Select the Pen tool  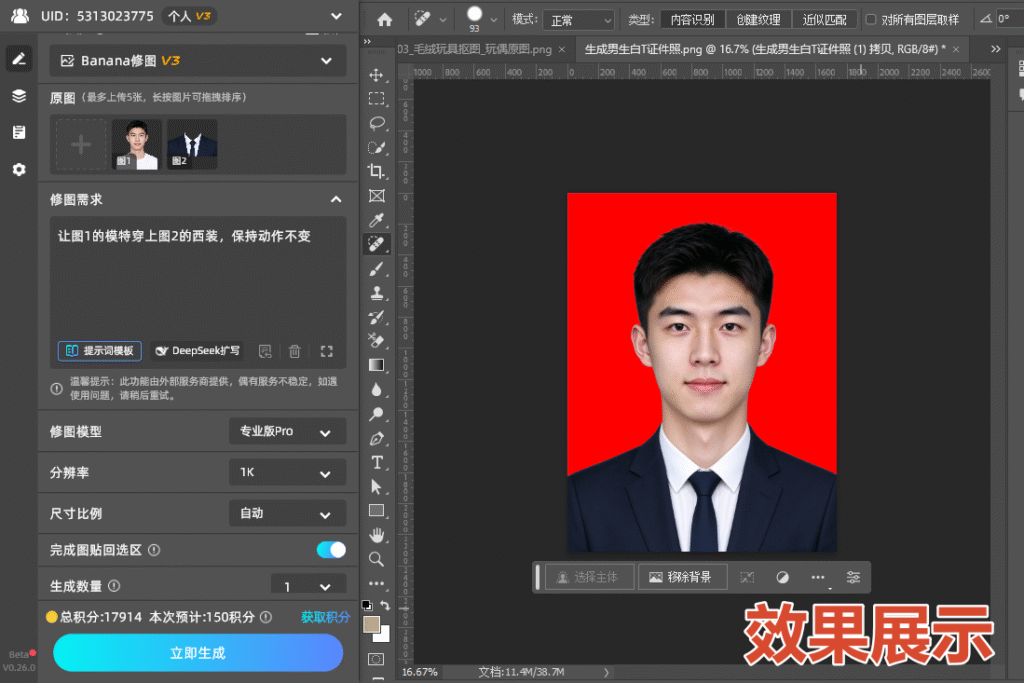tap(376, 438)
